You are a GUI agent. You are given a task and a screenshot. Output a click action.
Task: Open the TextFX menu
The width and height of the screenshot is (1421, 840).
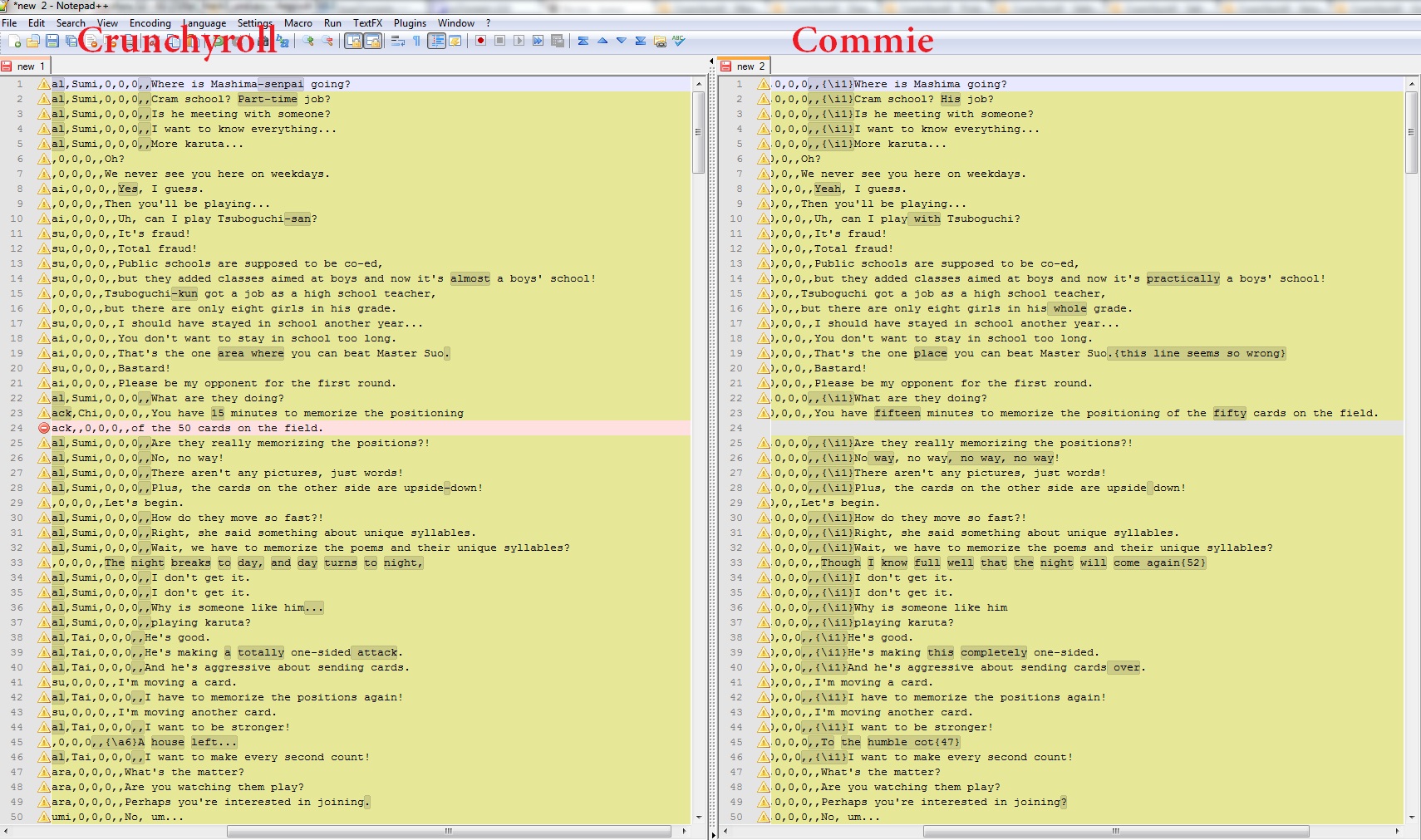pyautogui.click(x=367, y=23)
